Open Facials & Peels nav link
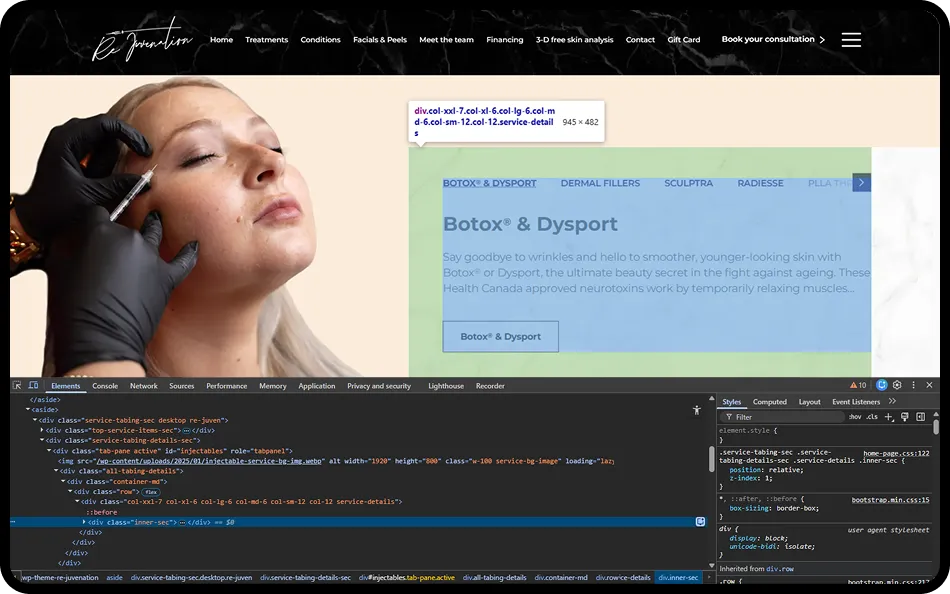The height and width of the screenshot is (594, 950). pyautogui.click(x=380, y=39)
